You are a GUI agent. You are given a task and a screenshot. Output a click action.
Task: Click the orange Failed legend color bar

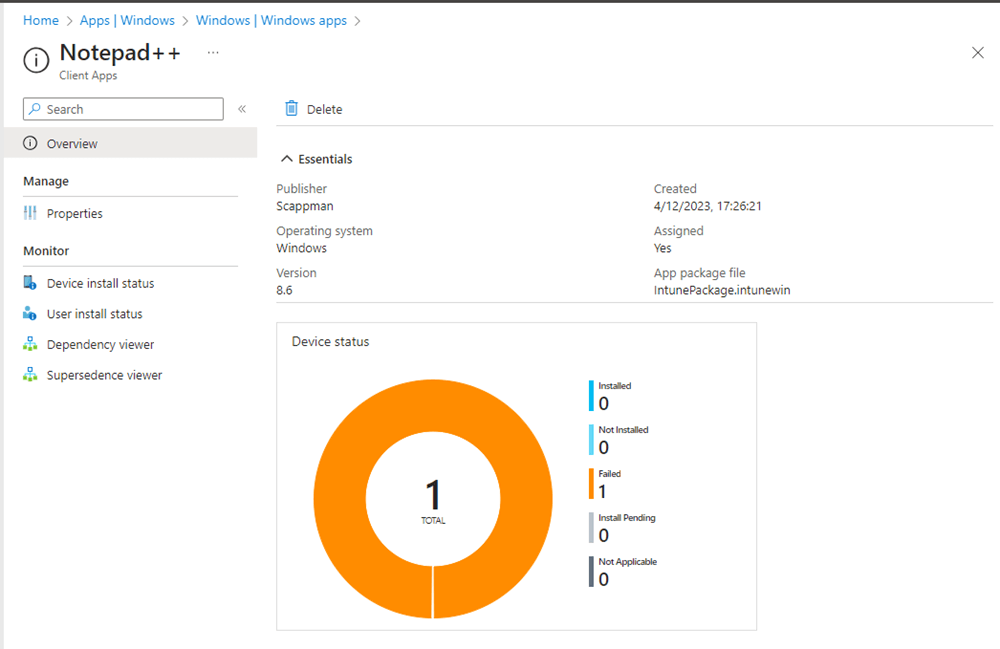pos(591,484)
